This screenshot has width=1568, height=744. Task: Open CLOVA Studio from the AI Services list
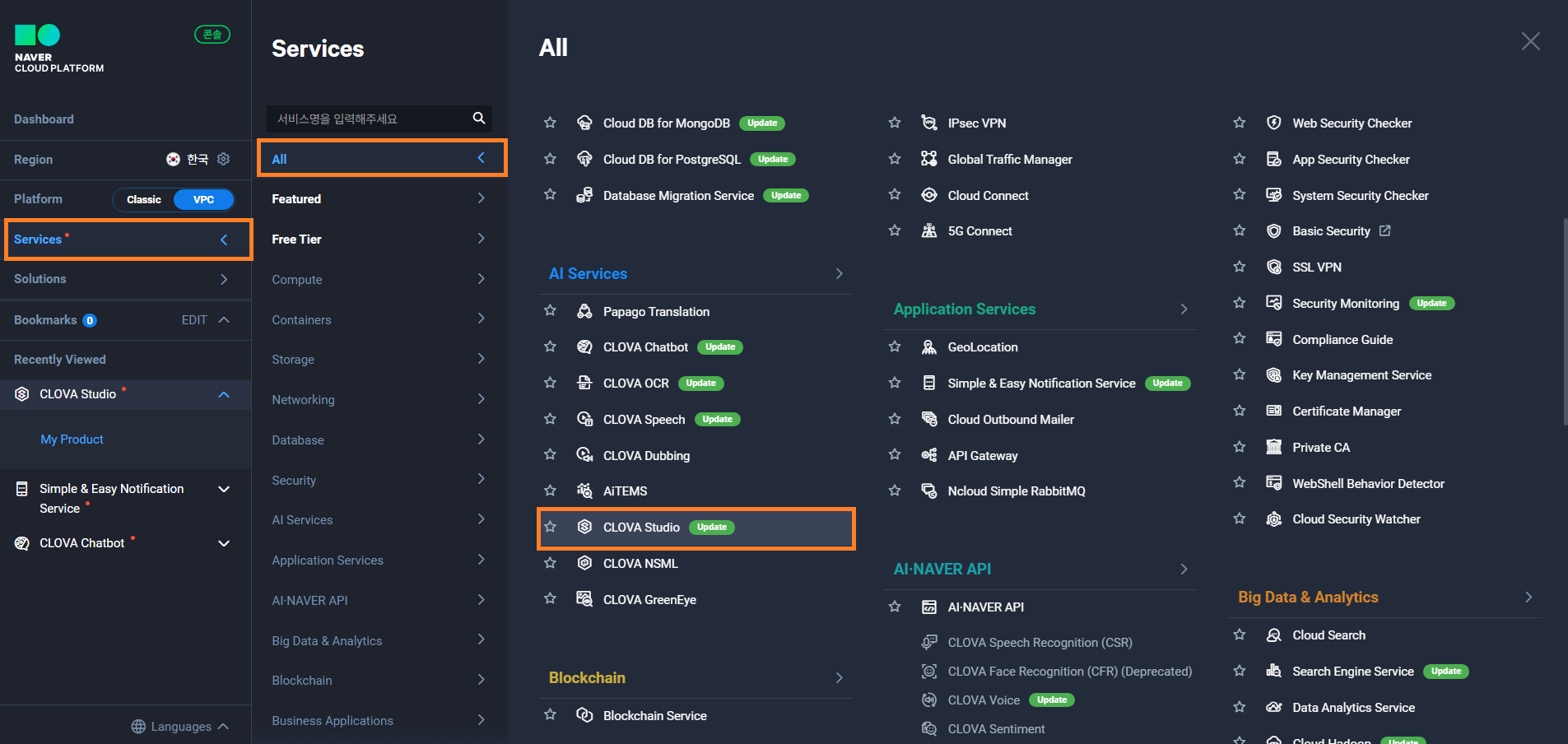point(696,528)
